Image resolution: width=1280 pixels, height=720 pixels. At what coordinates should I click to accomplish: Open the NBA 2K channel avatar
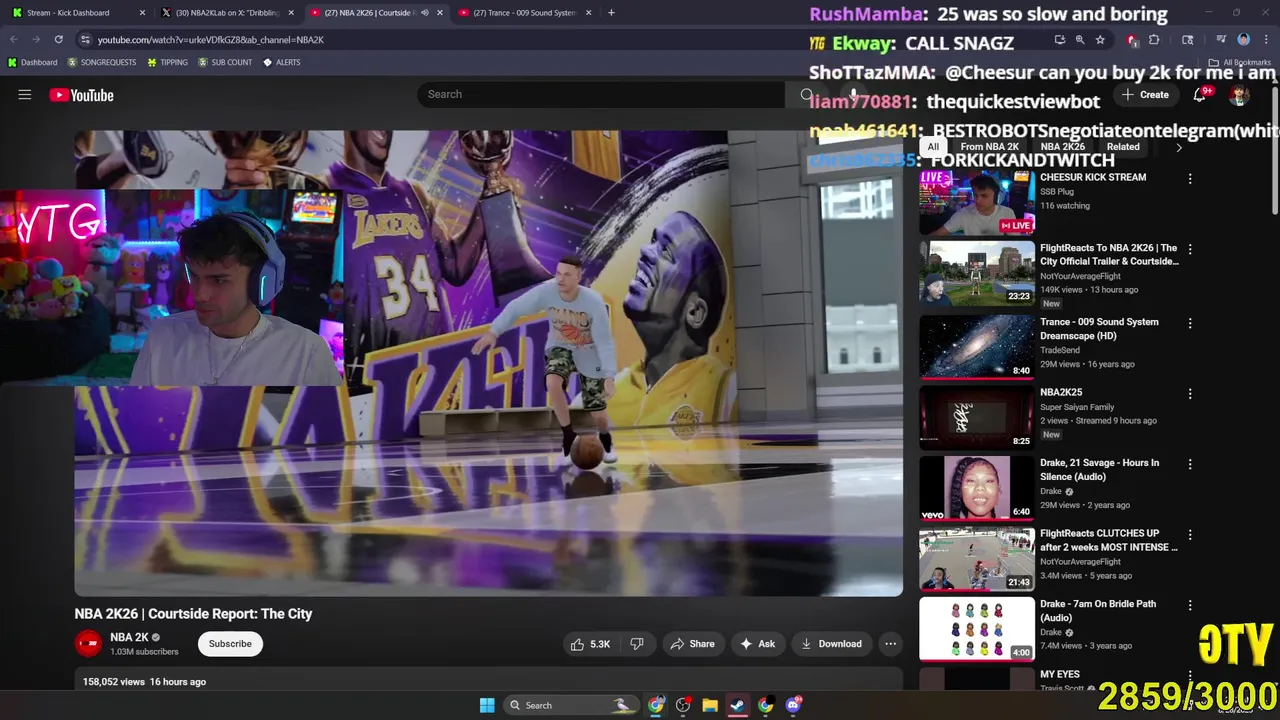point(88,644)
